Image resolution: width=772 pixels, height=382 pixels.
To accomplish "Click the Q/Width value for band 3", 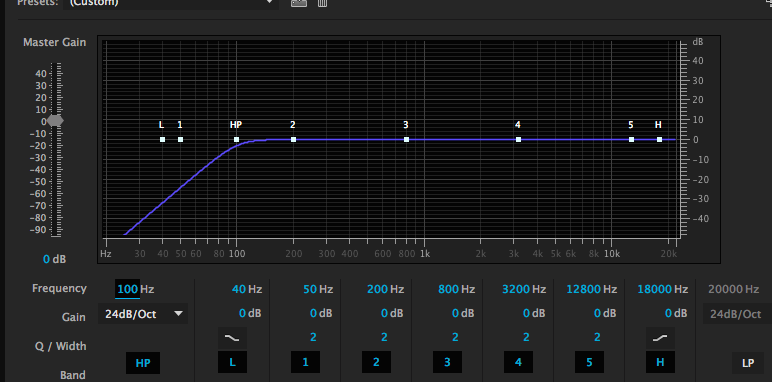I will click(x=455, y=337).
